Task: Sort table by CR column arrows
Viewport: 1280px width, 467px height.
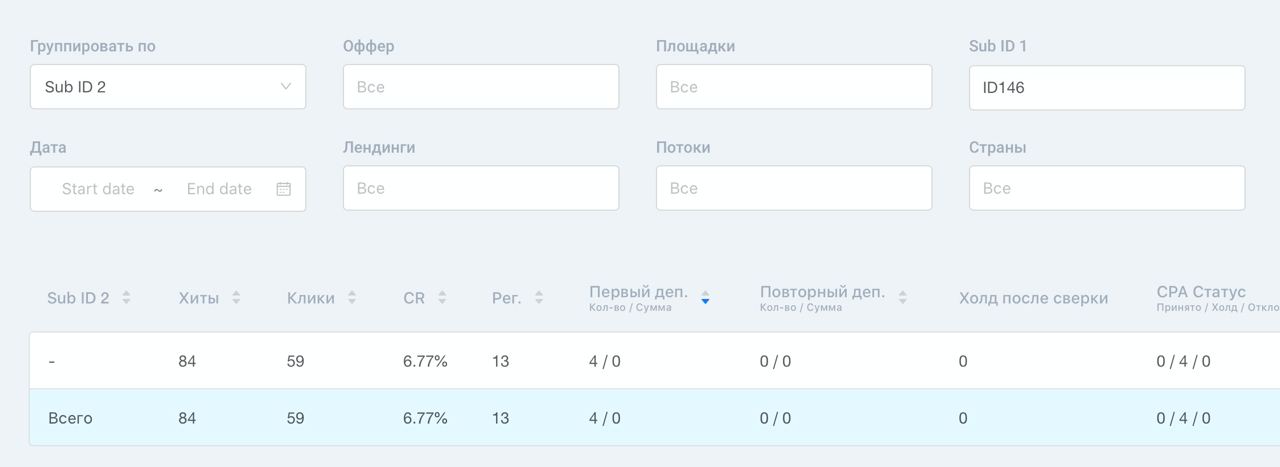Action: point(442,298)
